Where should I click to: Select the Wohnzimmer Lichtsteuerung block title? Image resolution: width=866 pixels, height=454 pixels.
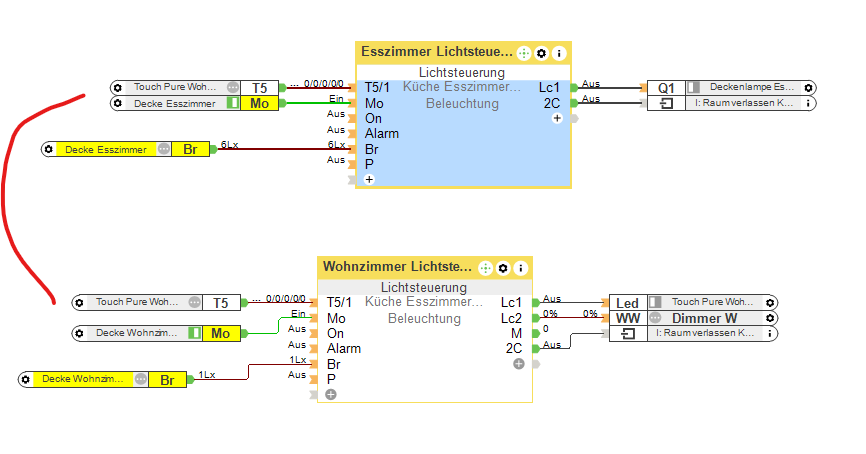397,267
